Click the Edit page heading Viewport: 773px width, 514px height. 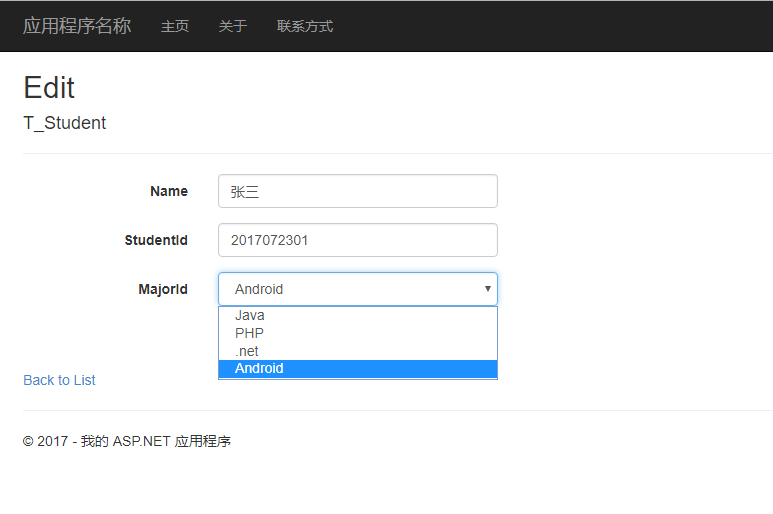[49, 87]
